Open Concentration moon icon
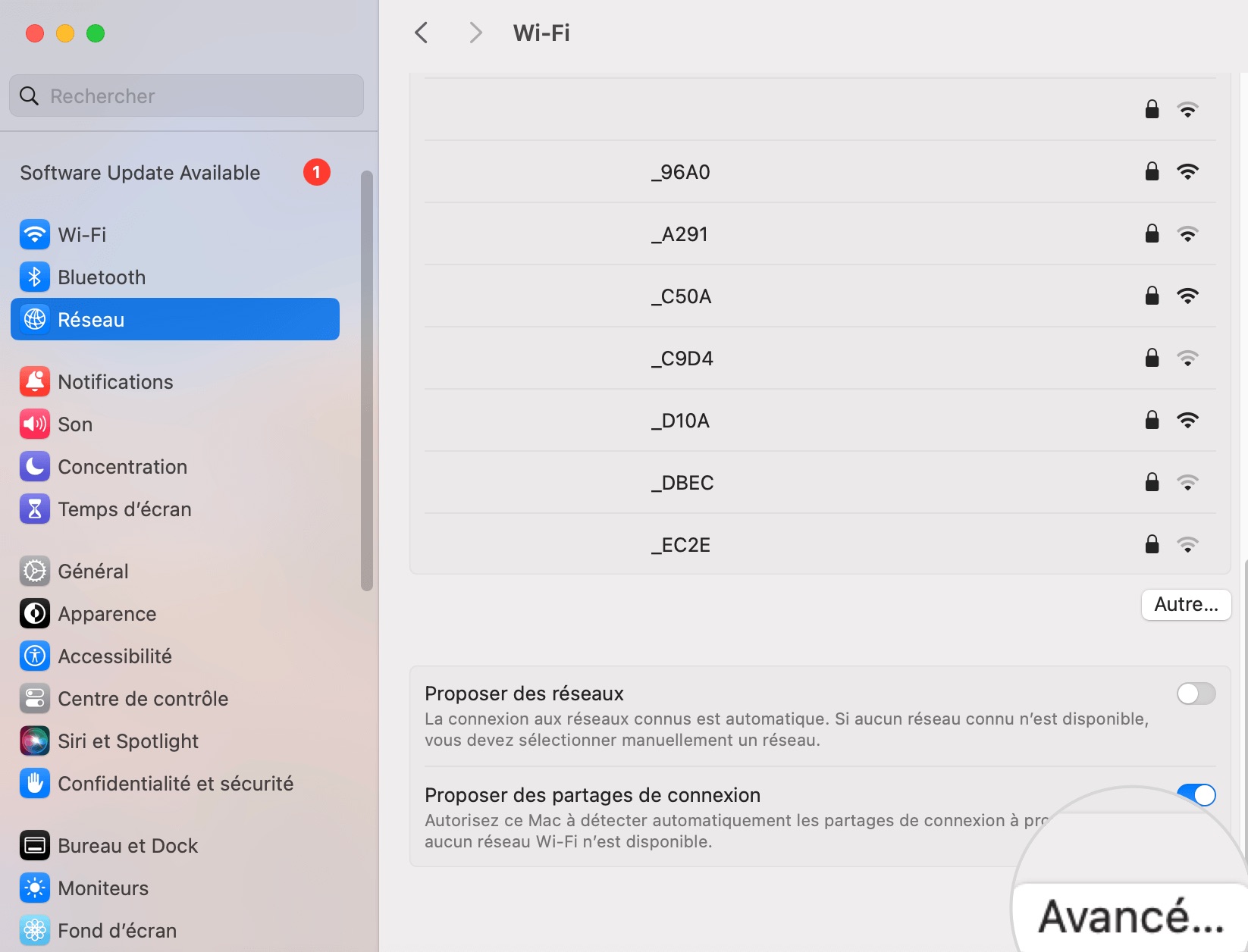1248x952 pixels. [x=35, y=466]
